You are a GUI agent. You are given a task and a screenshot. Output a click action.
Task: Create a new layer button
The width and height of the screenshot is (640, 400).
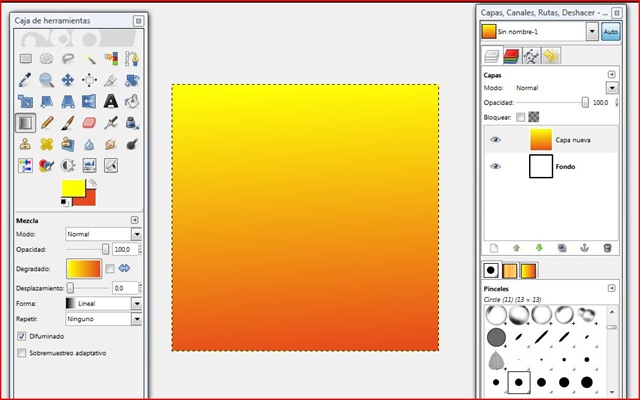(494, 248)
